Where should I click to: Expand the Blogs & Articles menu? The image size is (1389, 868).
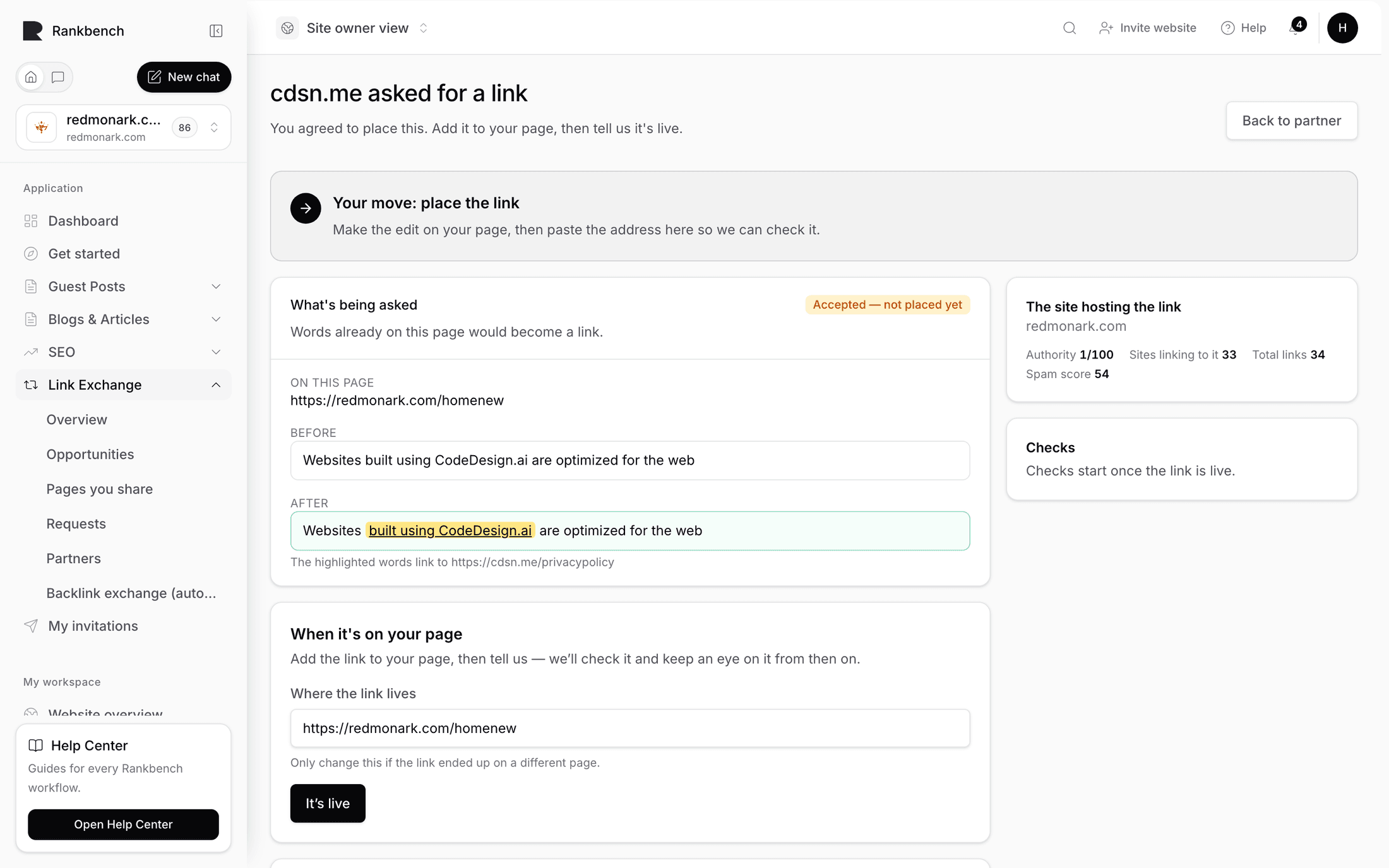[216, 319]
